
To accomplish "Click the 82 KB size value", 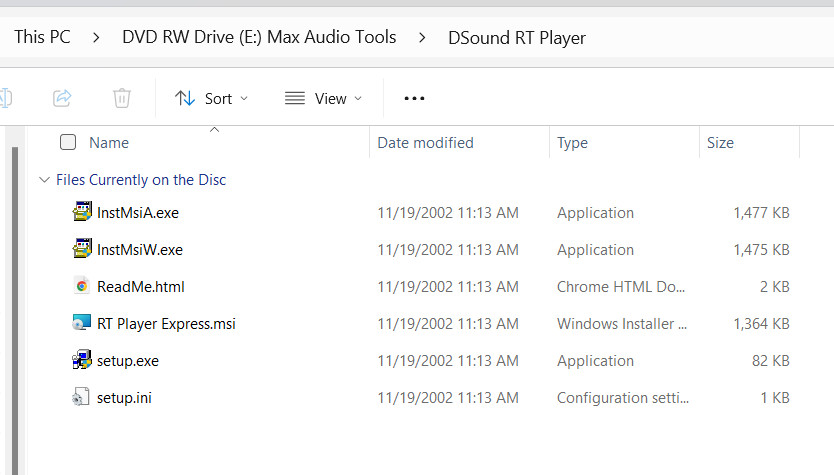I will (x=770, y=361).
